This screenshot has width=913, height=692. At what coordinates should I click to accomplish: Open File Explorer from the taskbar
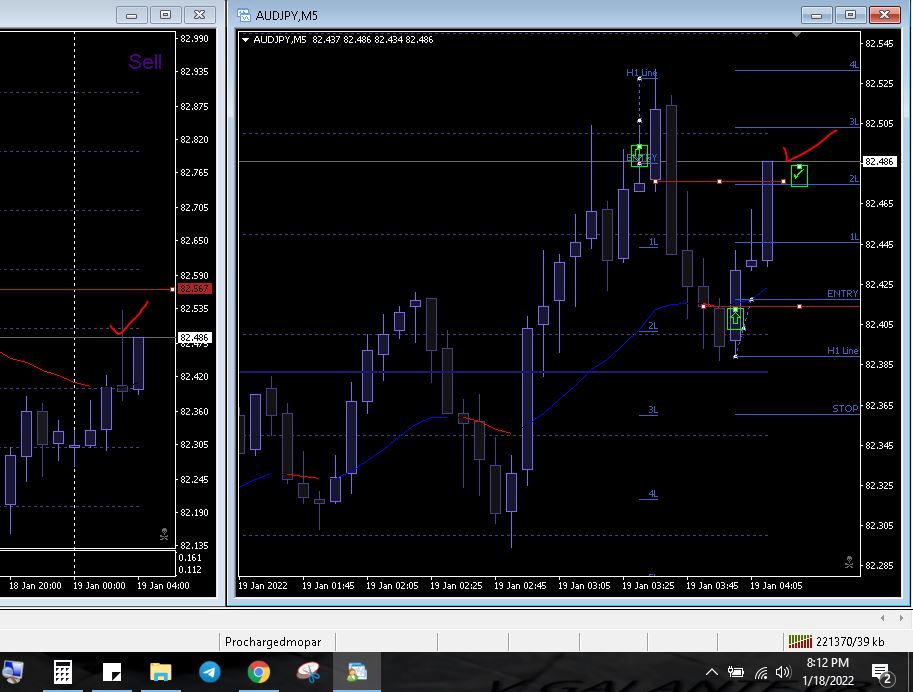coord(161,672)
